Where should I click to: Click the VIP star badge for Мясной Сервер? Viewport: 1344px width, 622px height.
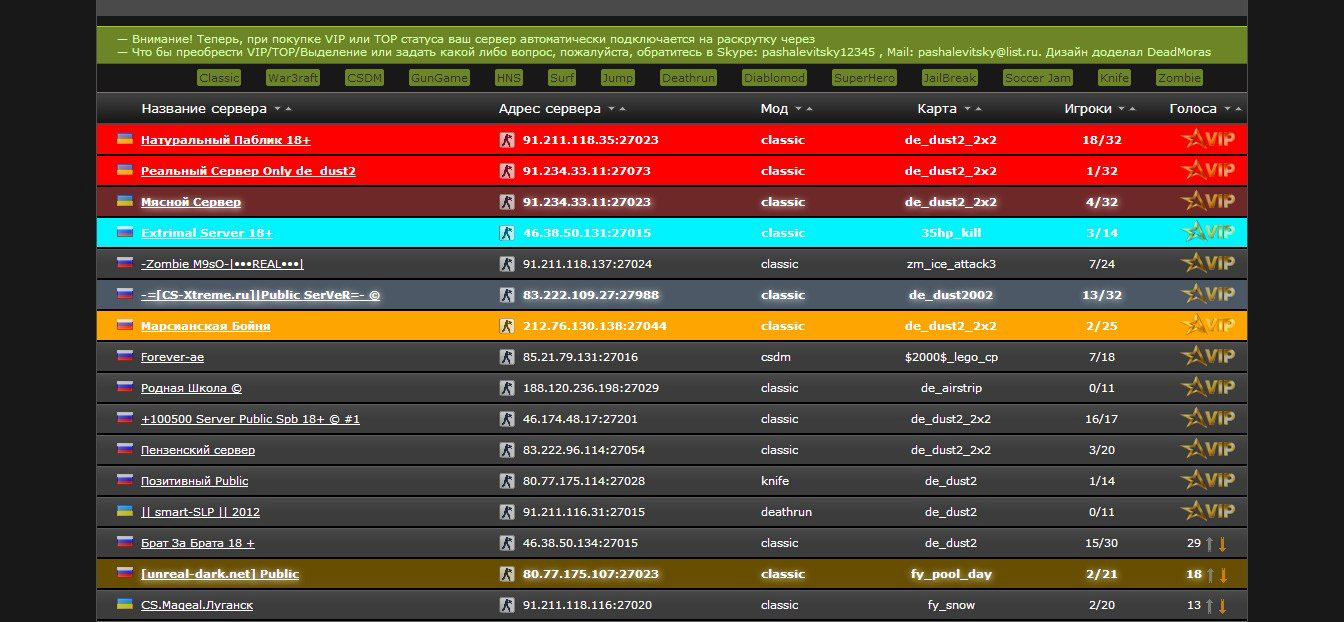(1207, 201)
